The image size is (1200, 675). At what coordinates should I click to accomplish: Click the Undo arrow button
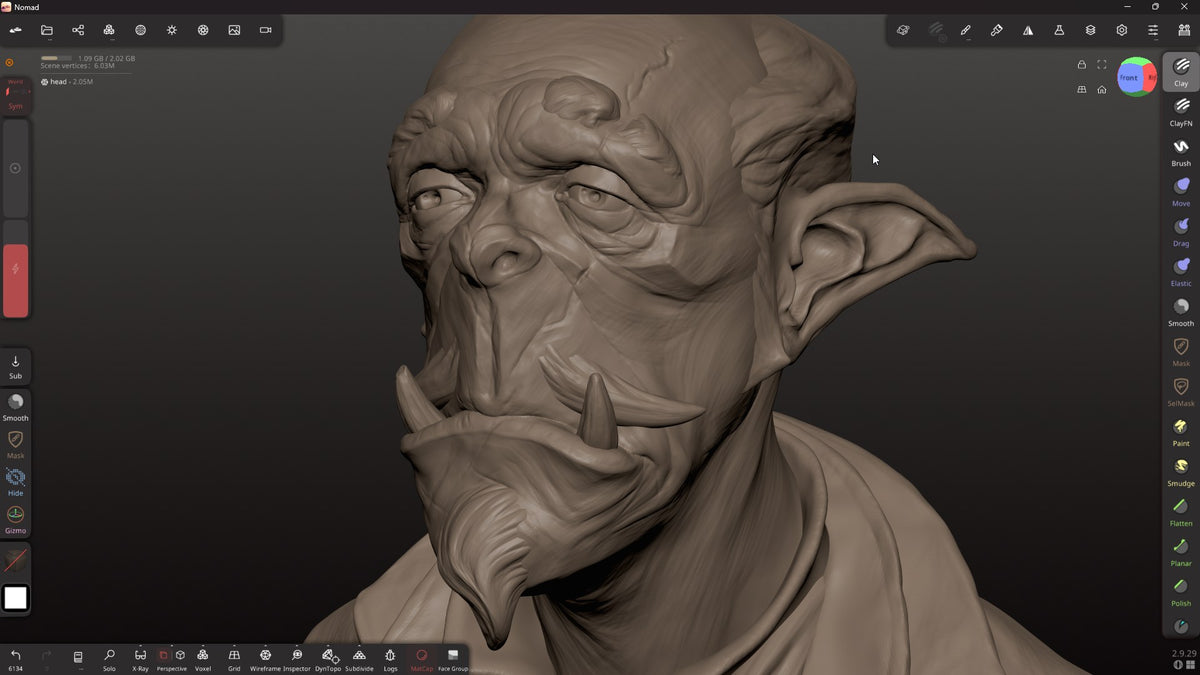pyautogui.click(x=15, y=659)
